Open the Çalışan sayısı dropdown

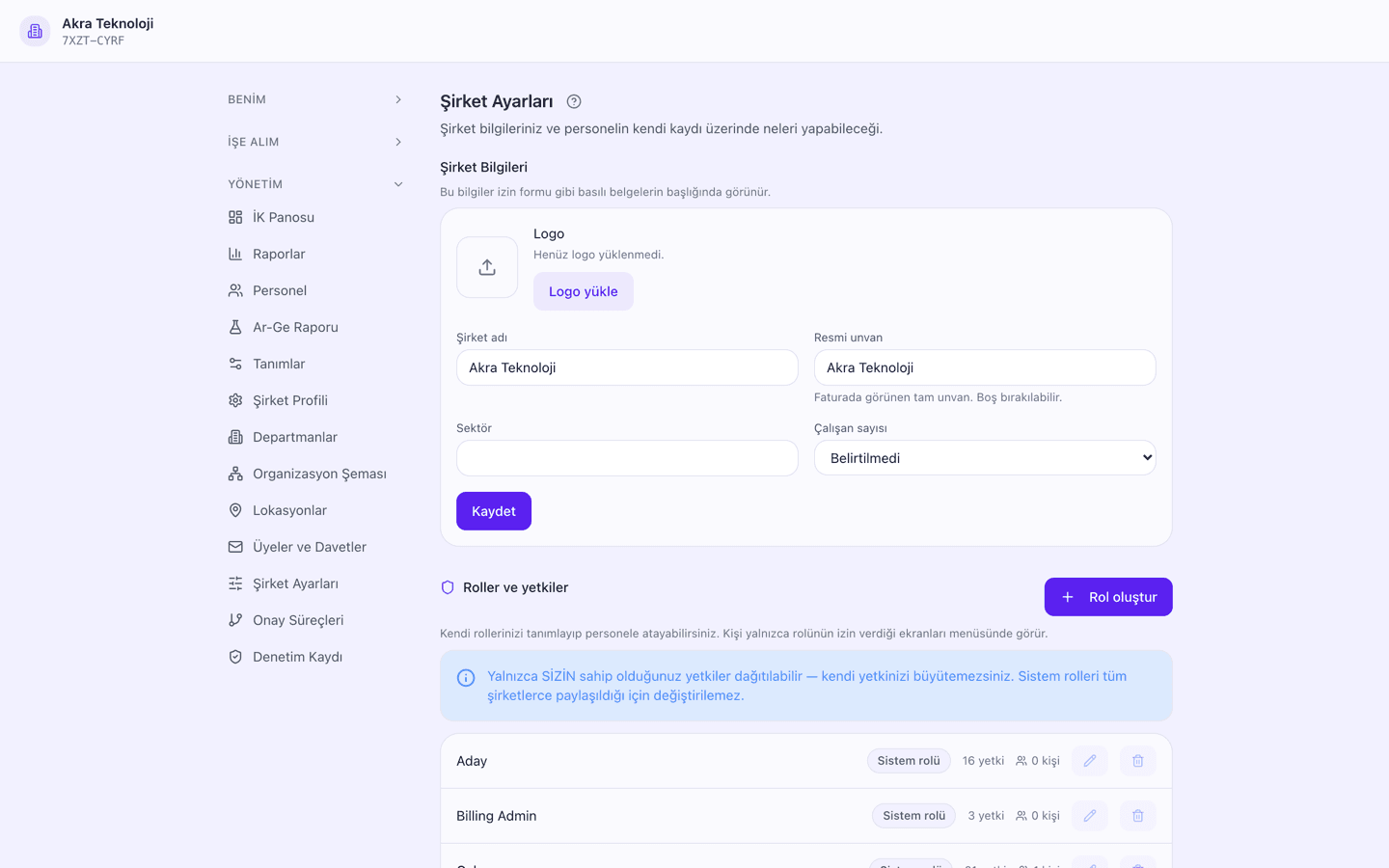(x=985, y=458)
